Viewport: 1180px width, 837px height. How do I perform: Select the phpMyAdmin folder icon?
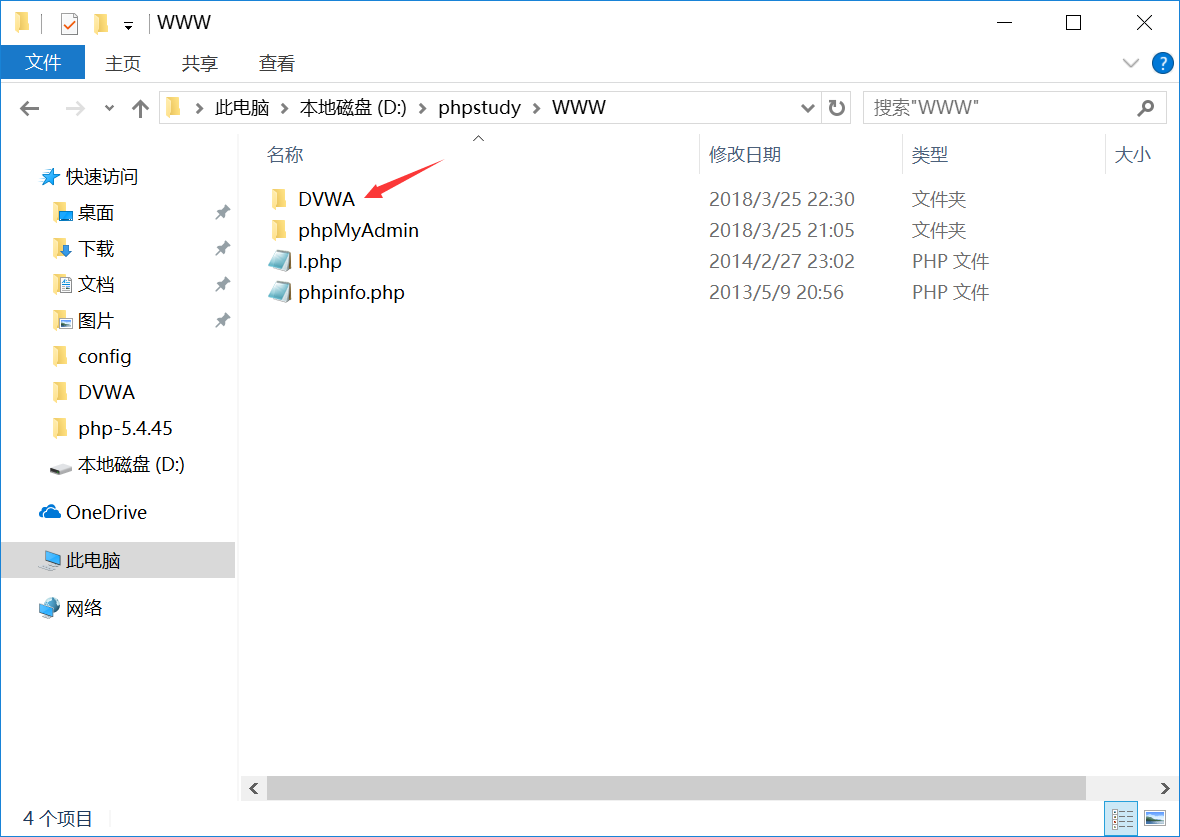coord(279,230)
